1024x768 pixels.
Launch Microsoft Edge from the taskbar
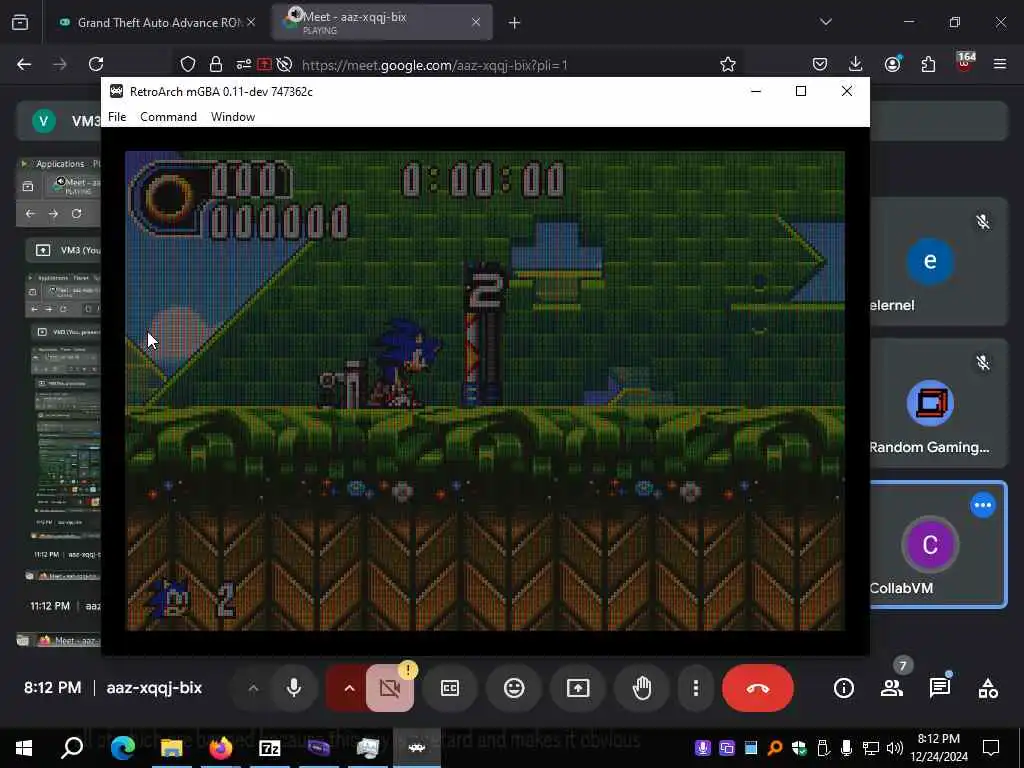123,748
